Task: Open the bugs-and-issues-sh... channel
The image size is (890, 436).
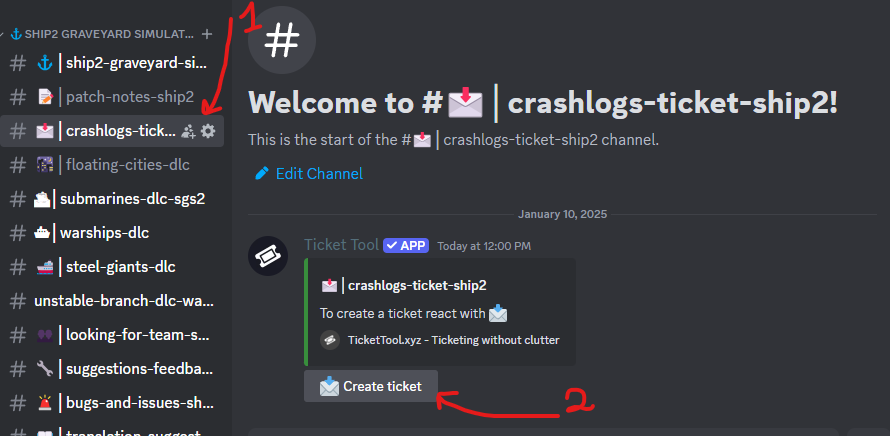Action: point(112,404)
